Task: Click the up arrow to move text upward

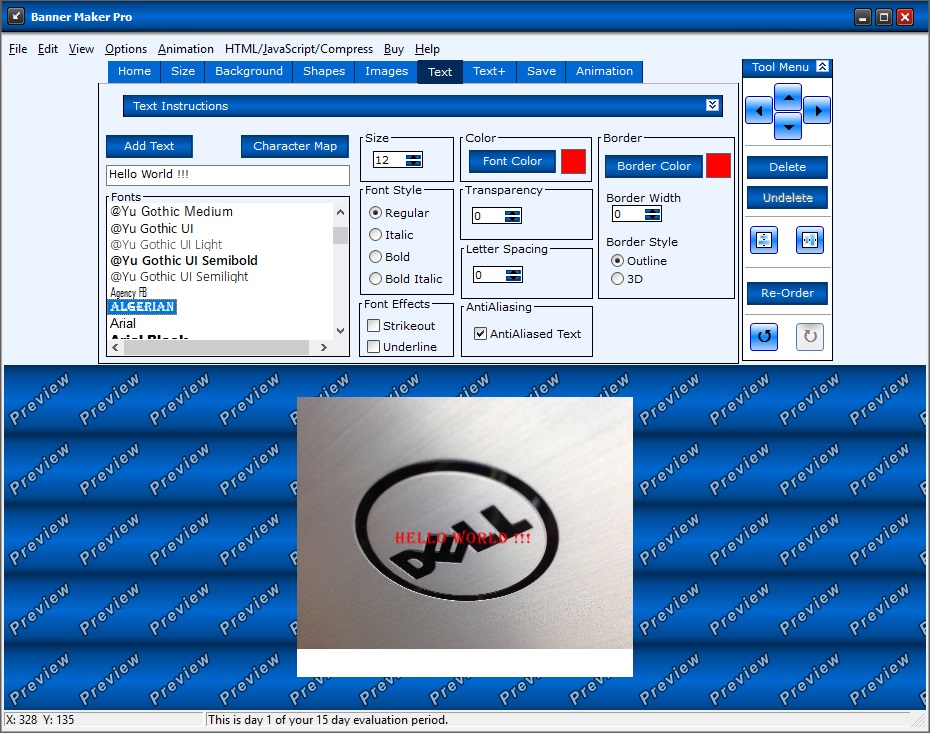Action: (x=789, y=97)
